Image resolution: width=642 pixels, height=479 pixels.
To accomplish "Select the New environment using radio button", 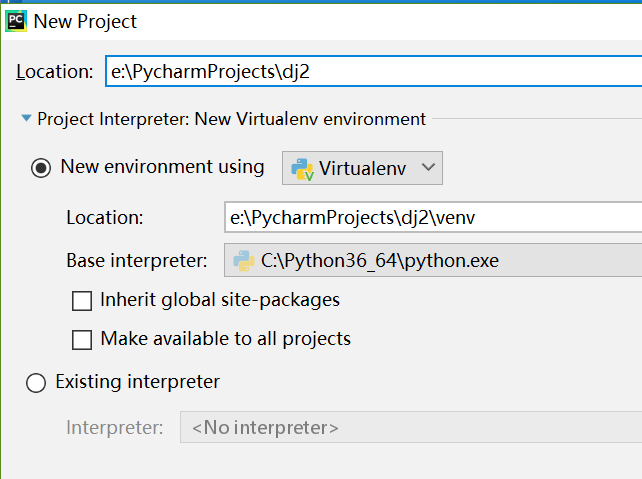I will pos(41,168).
